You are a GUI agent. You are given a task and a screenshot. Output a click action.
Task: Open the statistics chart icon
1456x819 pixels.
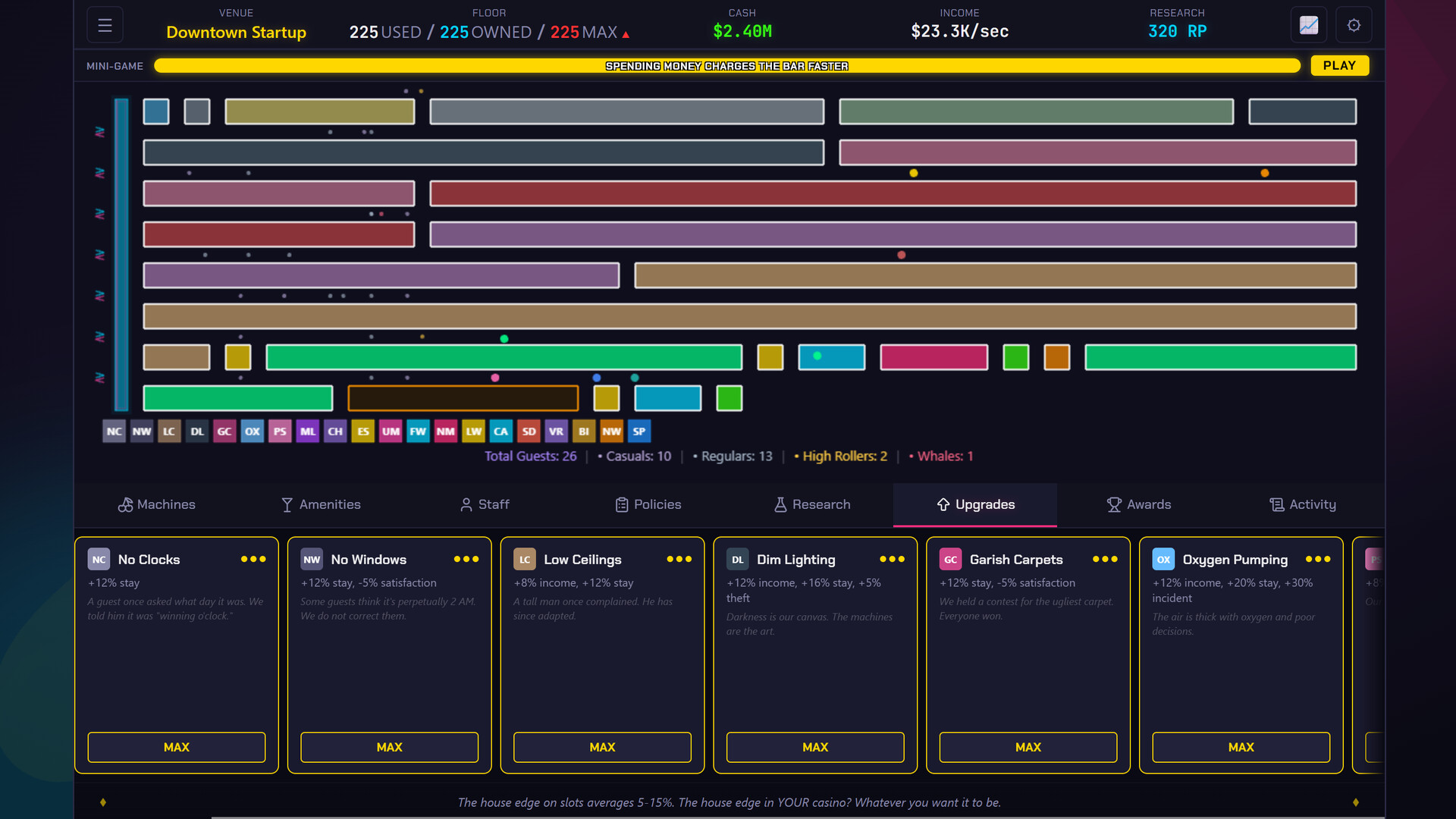click(1309, 25)
